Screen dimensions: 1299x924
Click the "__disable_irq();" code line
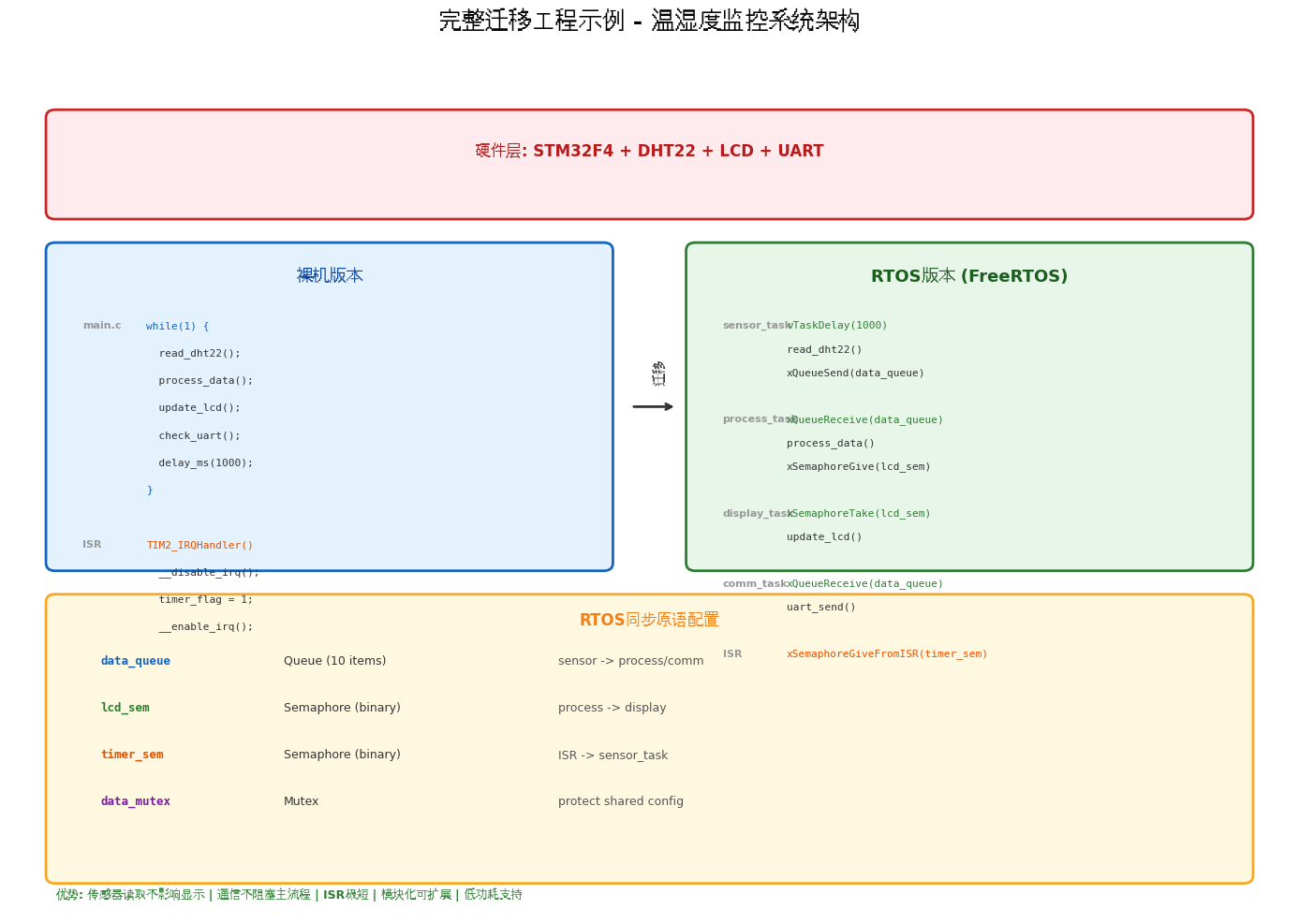(209, 572)
